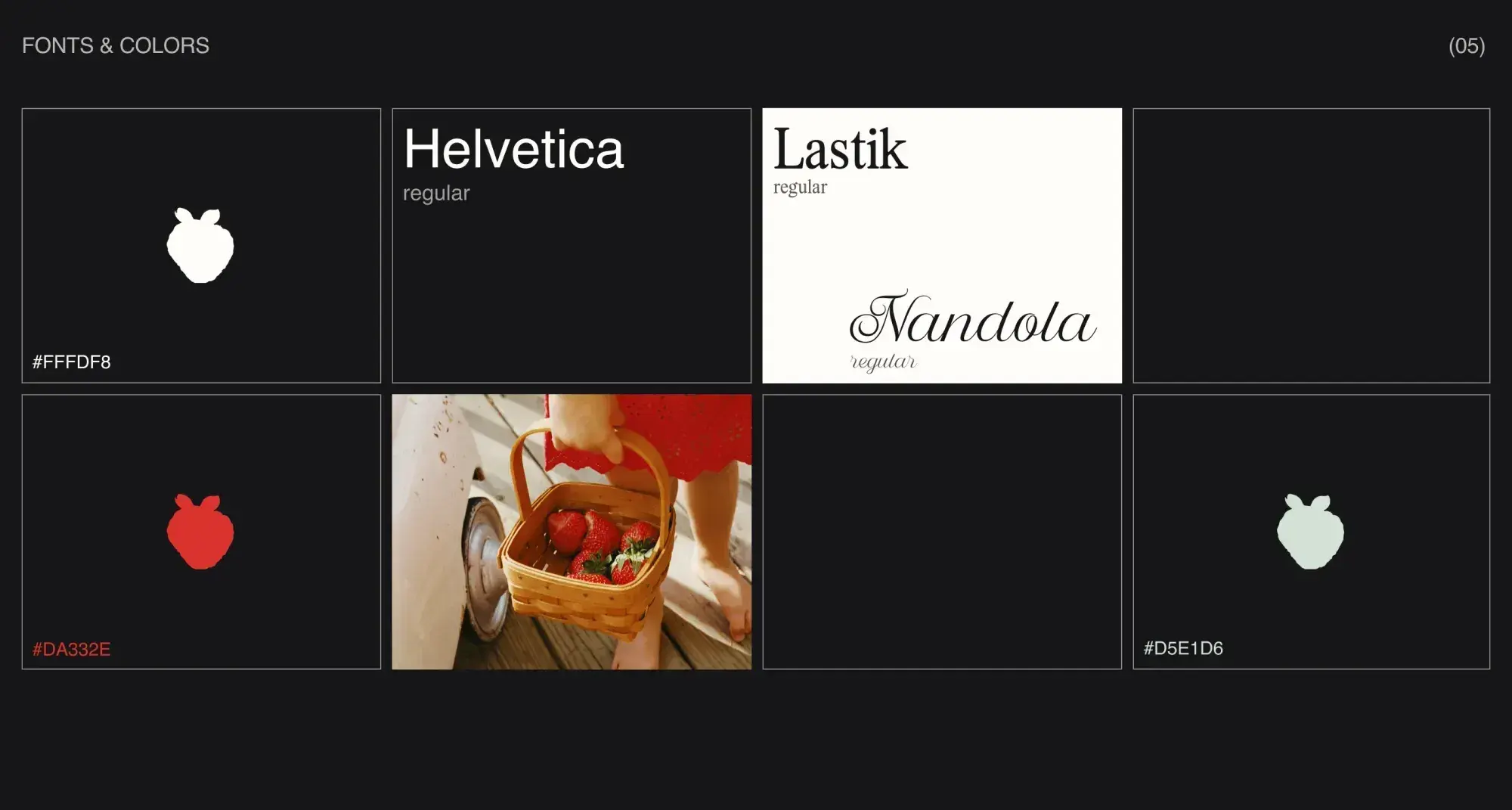Click the red strawberry icon
The image size is (1512, 810).
[200, 531]
